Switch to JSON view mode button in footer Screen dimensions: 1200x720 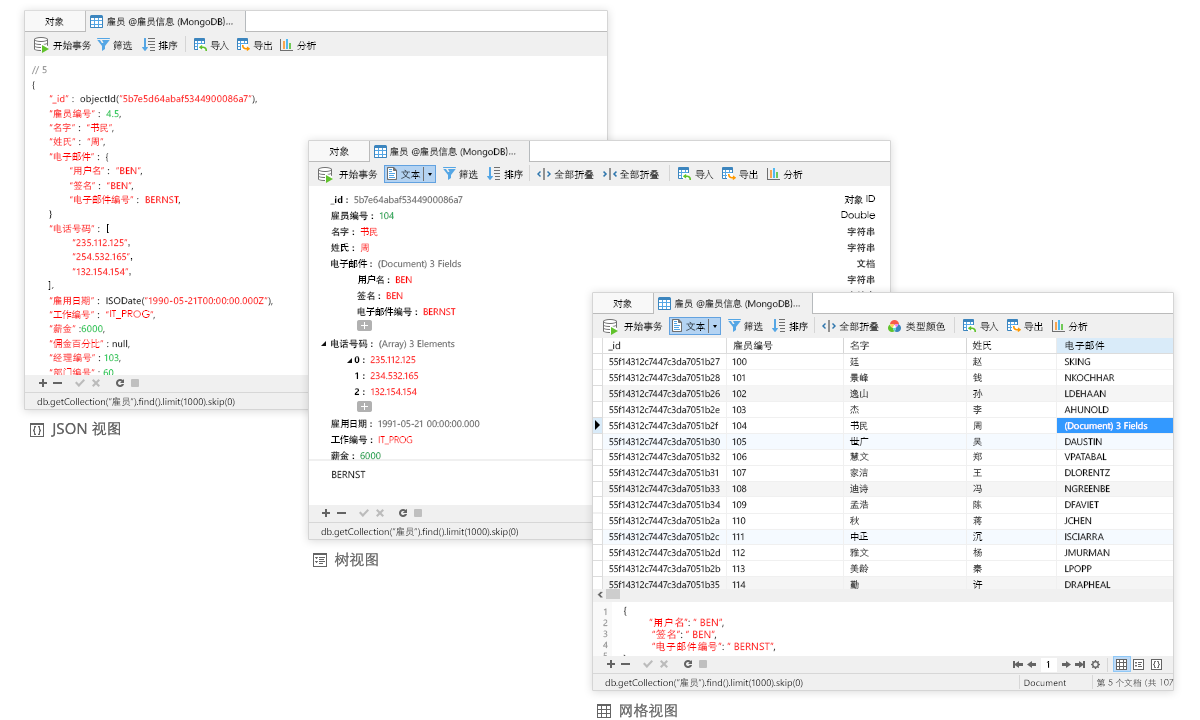coord(1156,664)
